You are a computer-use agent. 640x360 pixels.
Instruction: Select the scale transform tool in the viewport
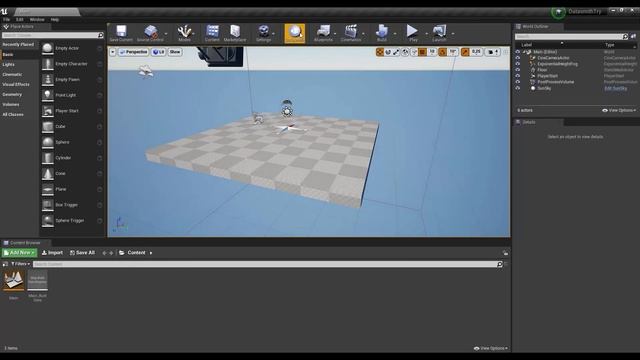pyautogui.click(x=396, y=52)
